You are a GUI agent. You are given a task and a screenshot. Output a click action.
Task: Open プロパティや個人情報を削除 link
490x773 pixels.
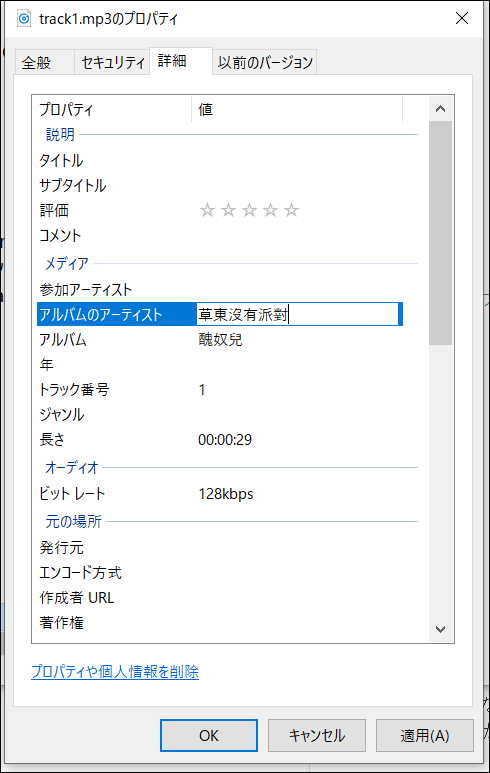(115, 671)
